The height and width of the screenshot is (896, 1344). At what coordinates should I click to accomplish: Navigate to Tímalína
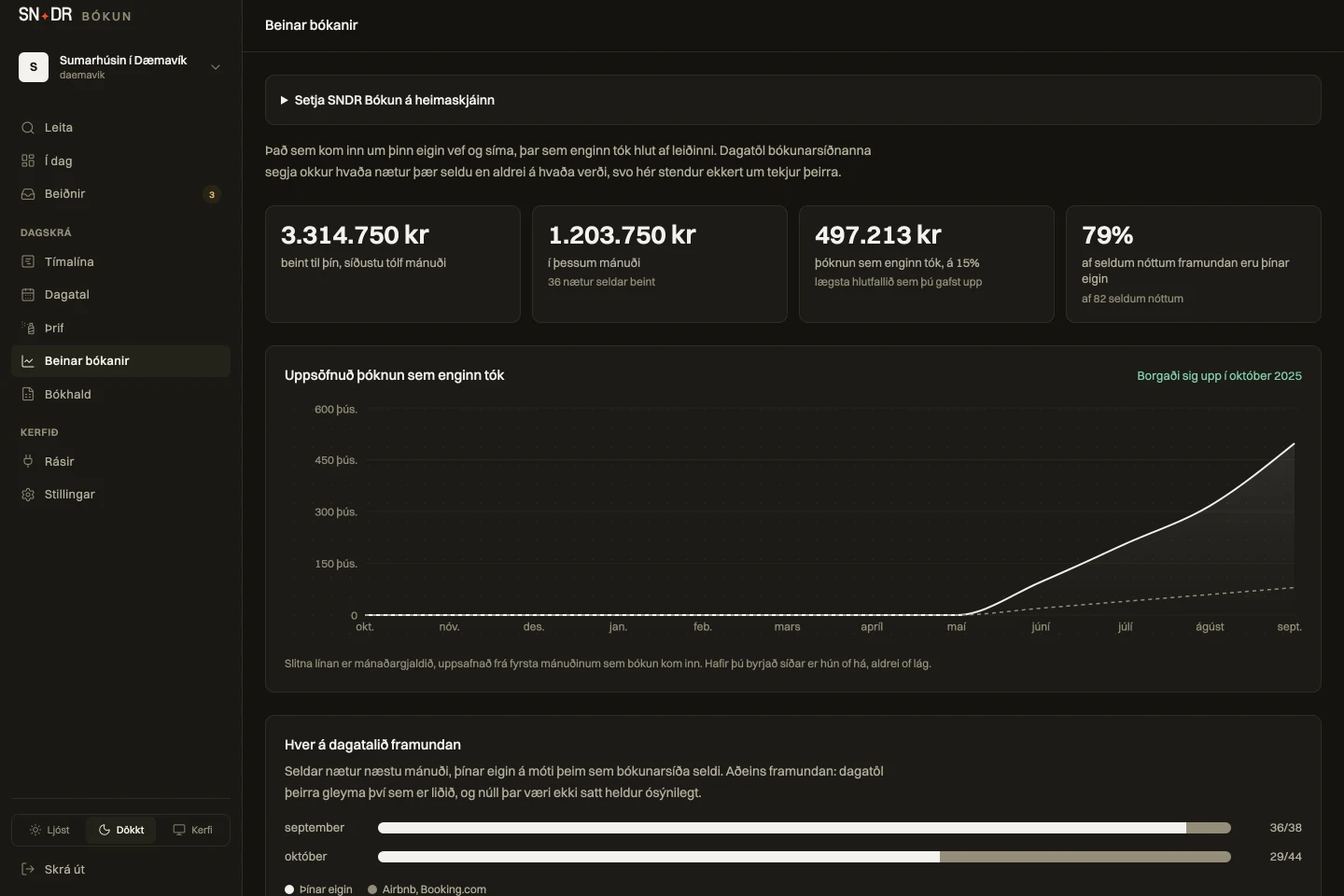[120, 261]
